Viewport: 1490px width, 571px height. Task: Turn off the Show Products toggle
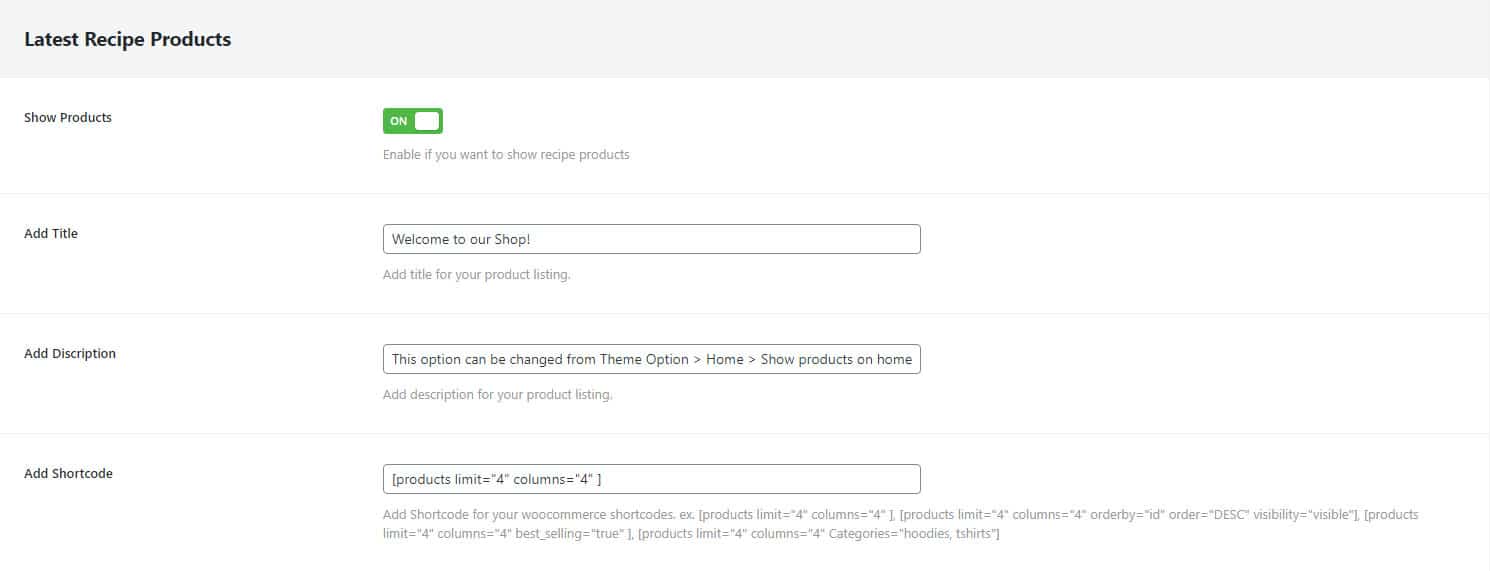412,121
